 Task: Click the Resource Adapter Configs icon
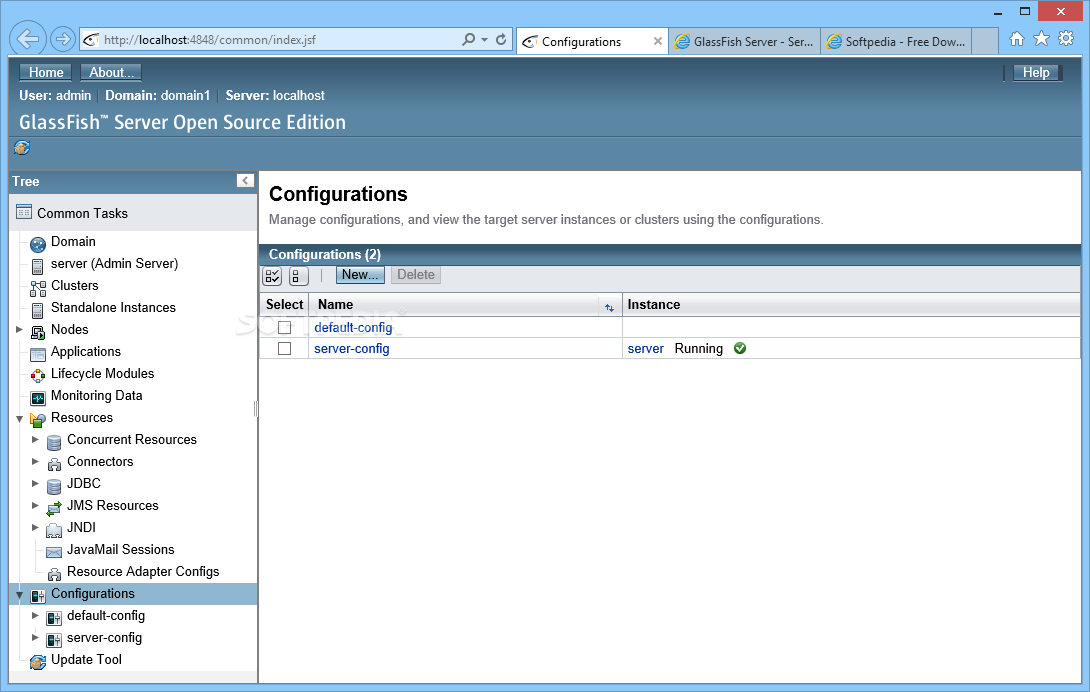[x=54, y=574]
